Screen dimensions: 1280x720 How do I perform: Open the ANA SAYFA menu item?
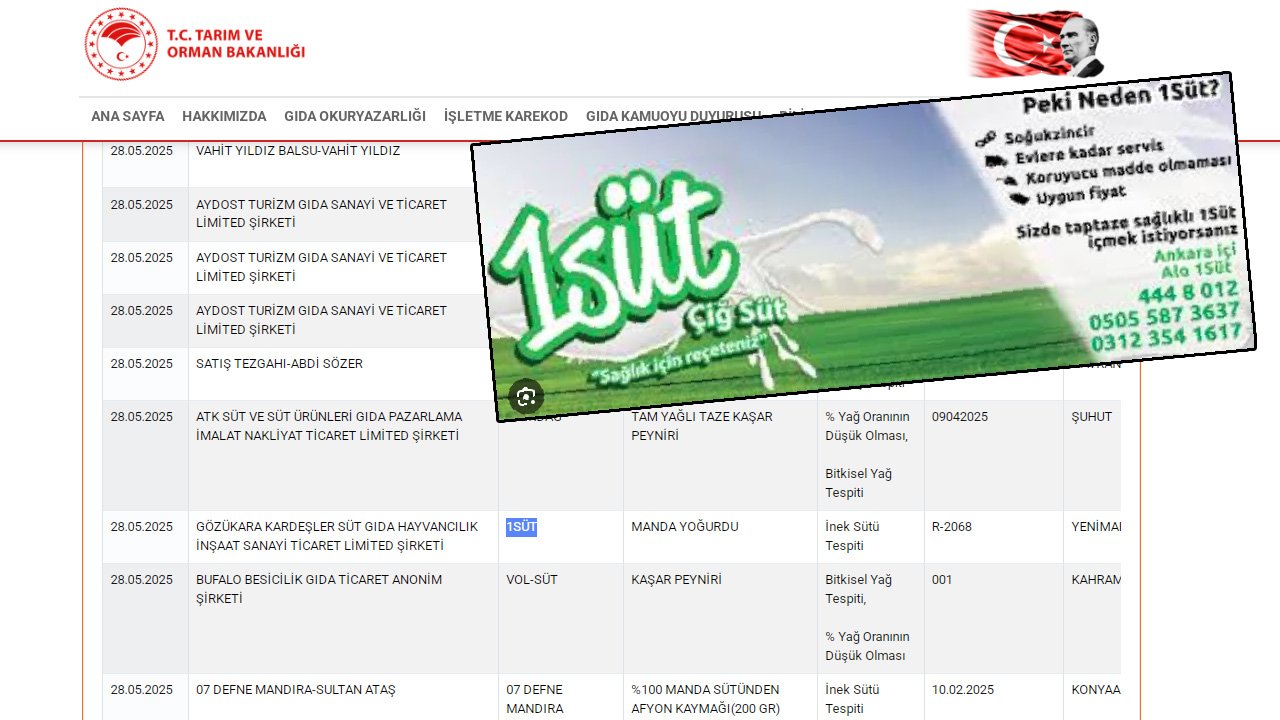128,116
